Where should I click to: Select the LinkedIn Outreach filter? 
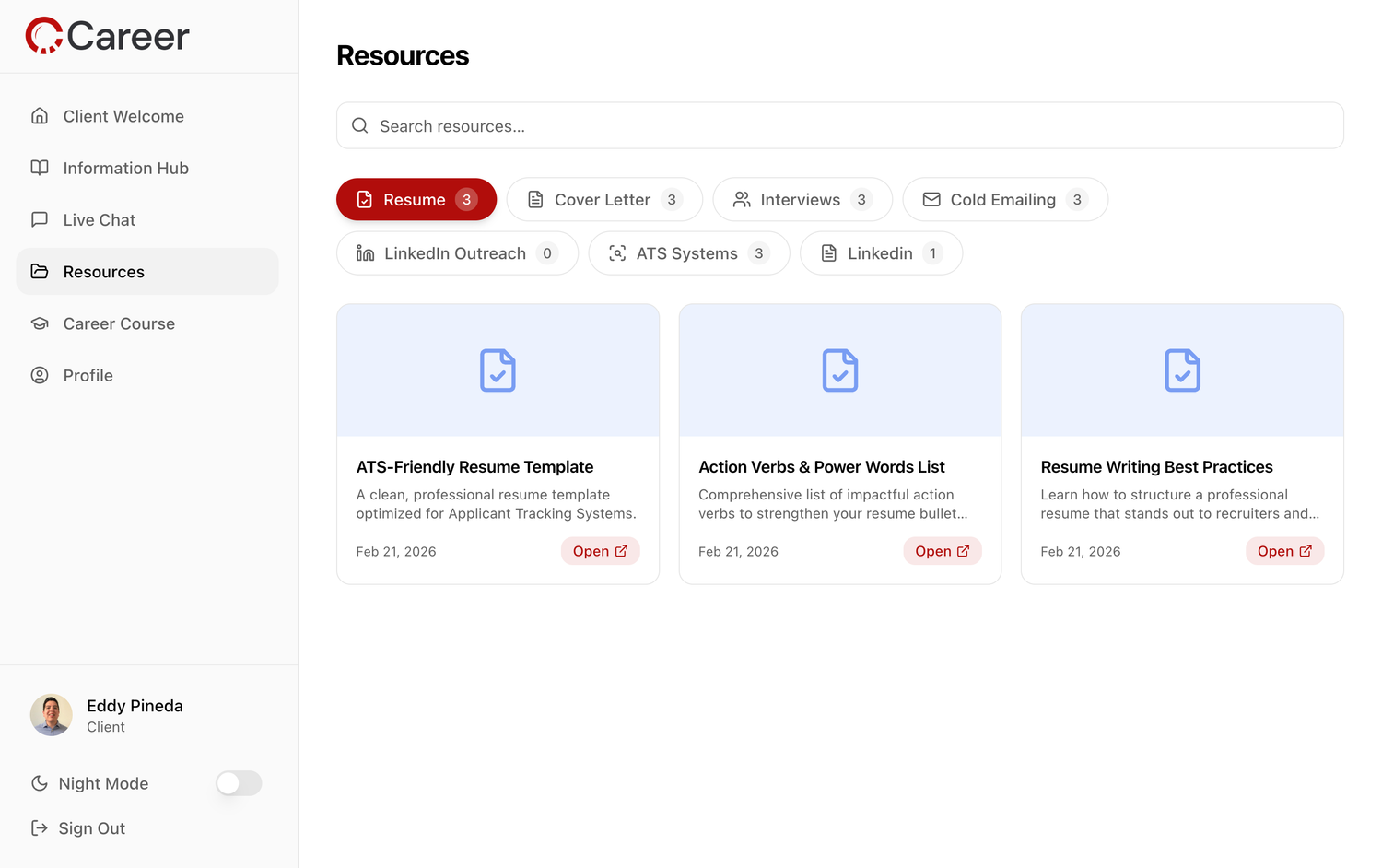(x=457, y=253)
